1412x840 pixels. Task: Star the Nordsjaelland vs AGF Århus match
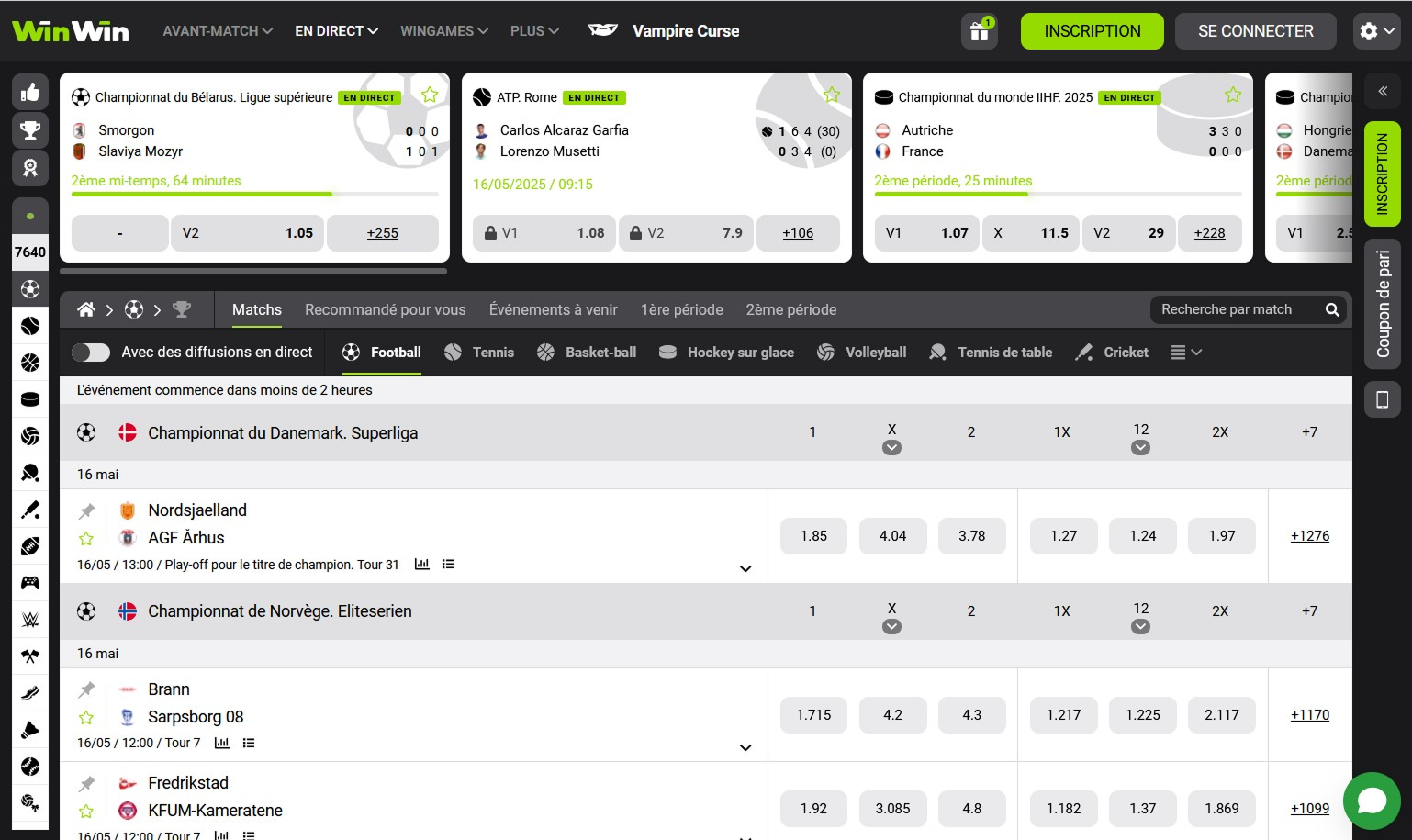point(86,539)
